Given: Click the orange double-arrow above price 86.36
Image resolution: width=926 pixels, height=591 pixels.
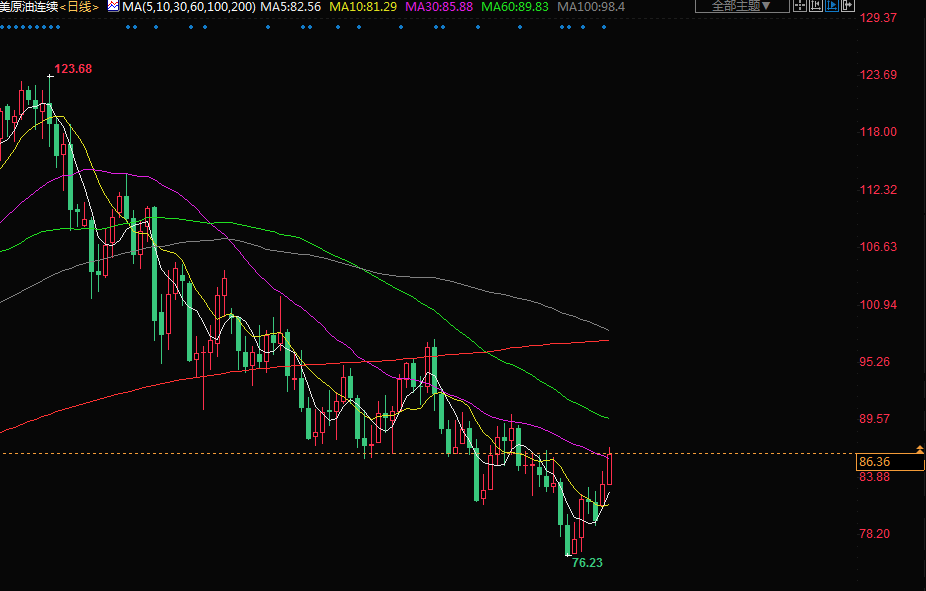Looking at the screenshot, I should pyautogui.click(x=919, y=448).
